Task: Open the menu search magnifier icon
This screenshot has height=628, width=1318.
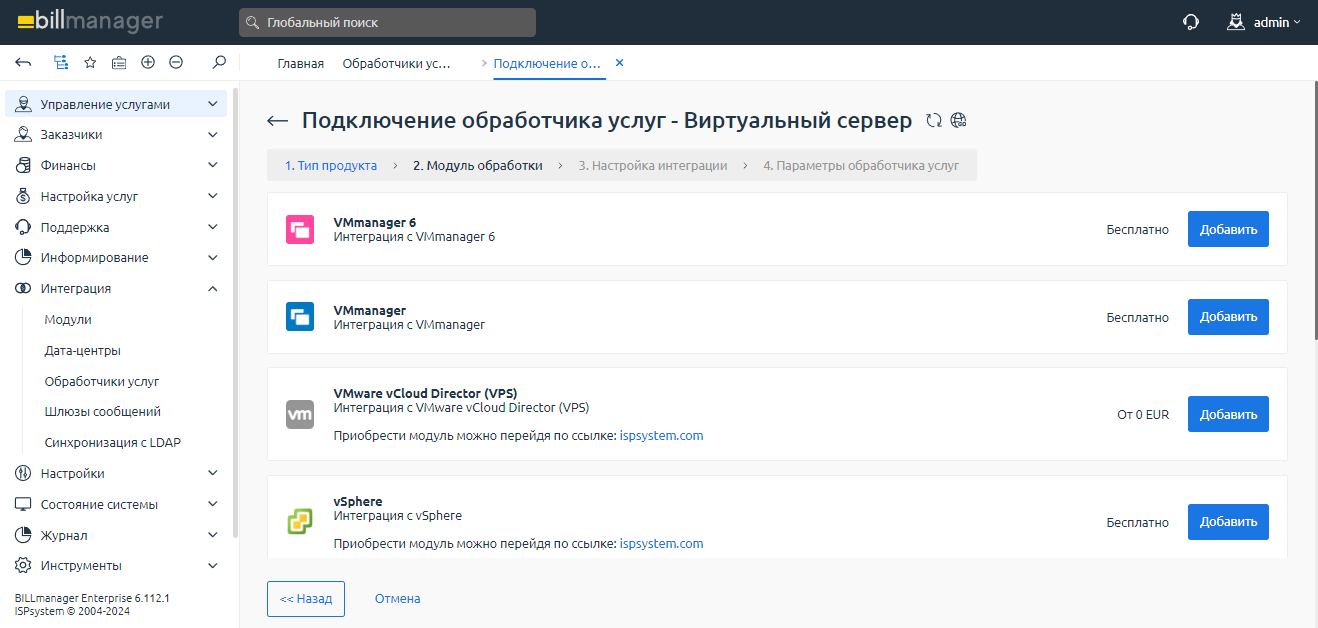Action: tap(219, 62)
